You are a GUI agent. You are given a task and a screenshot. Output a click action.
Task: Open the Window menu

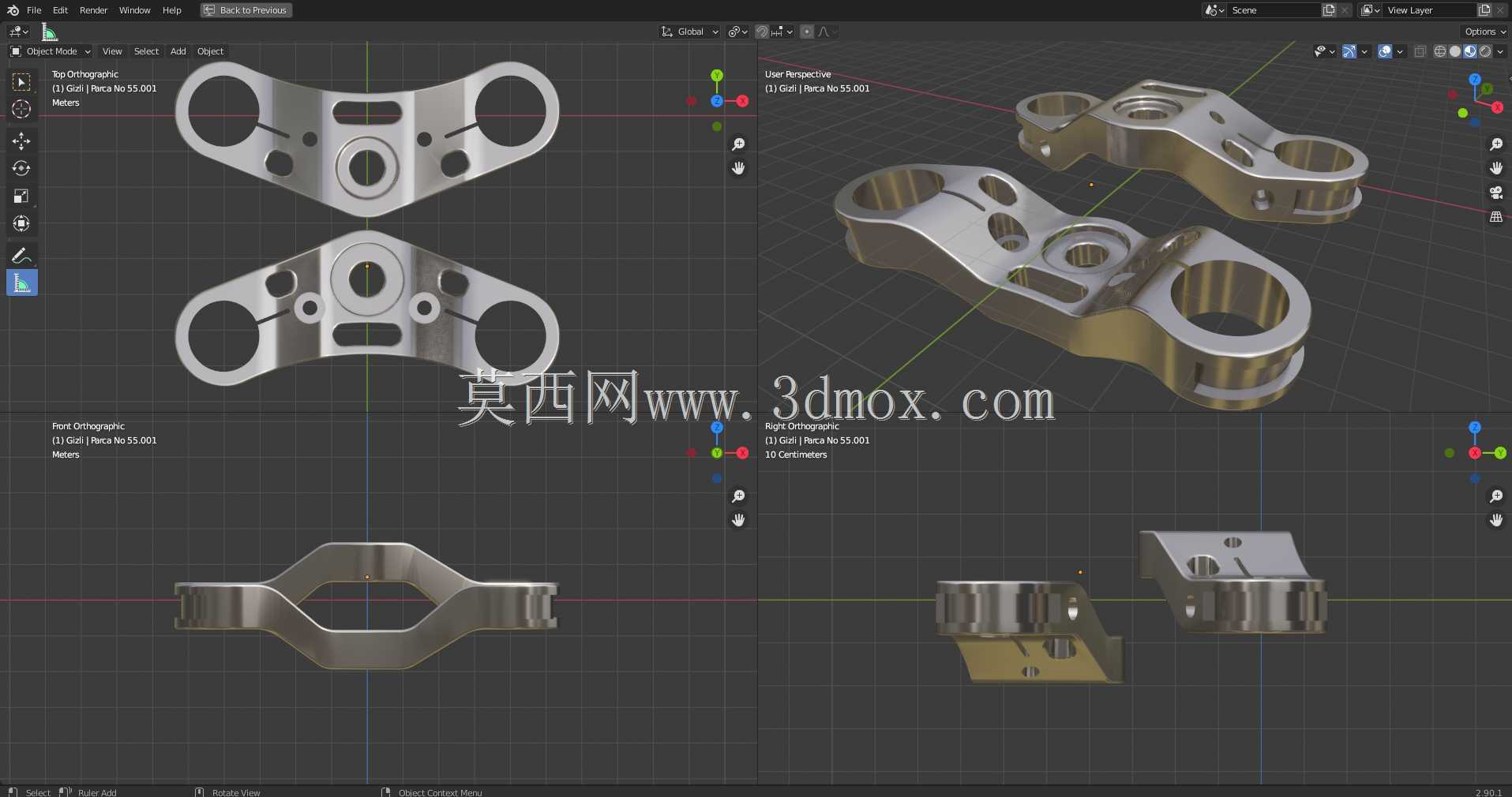(134, 10)
